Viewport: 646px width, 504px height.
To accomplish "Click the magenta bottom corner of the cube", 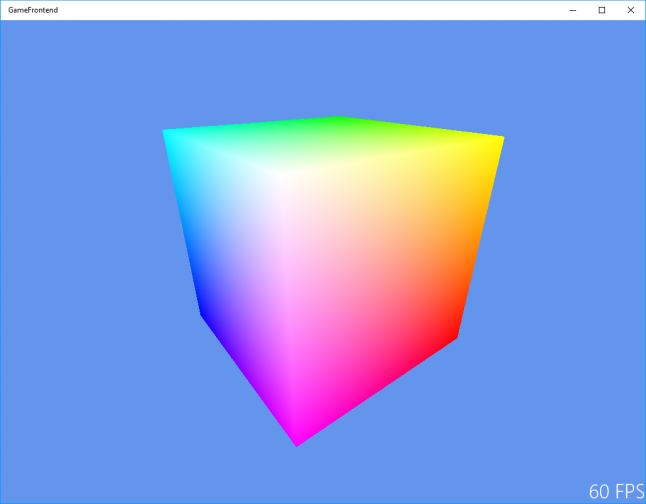I will tap(296, 443).
